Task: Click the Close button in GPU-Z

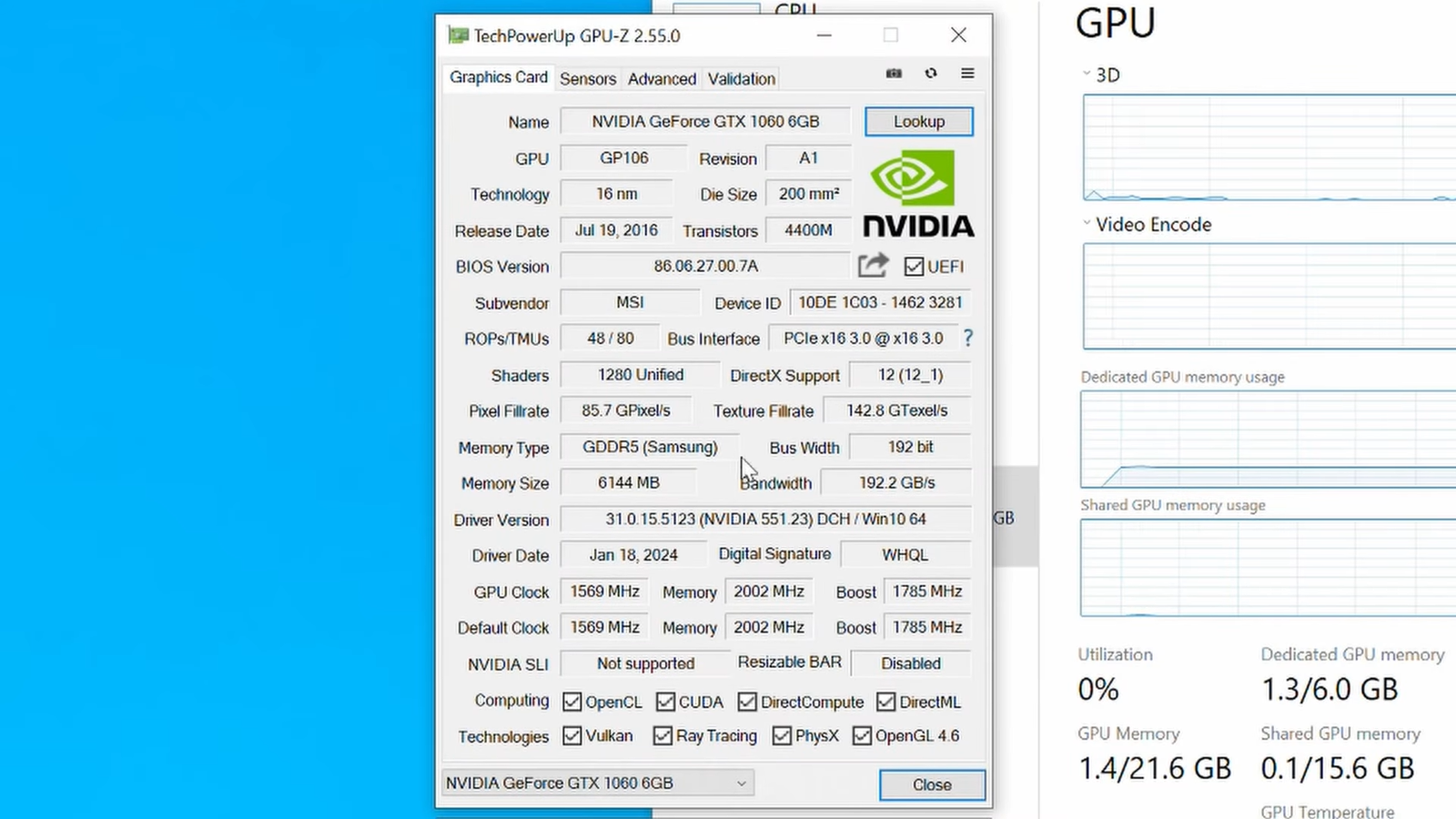Action: (x=932, y=784)
